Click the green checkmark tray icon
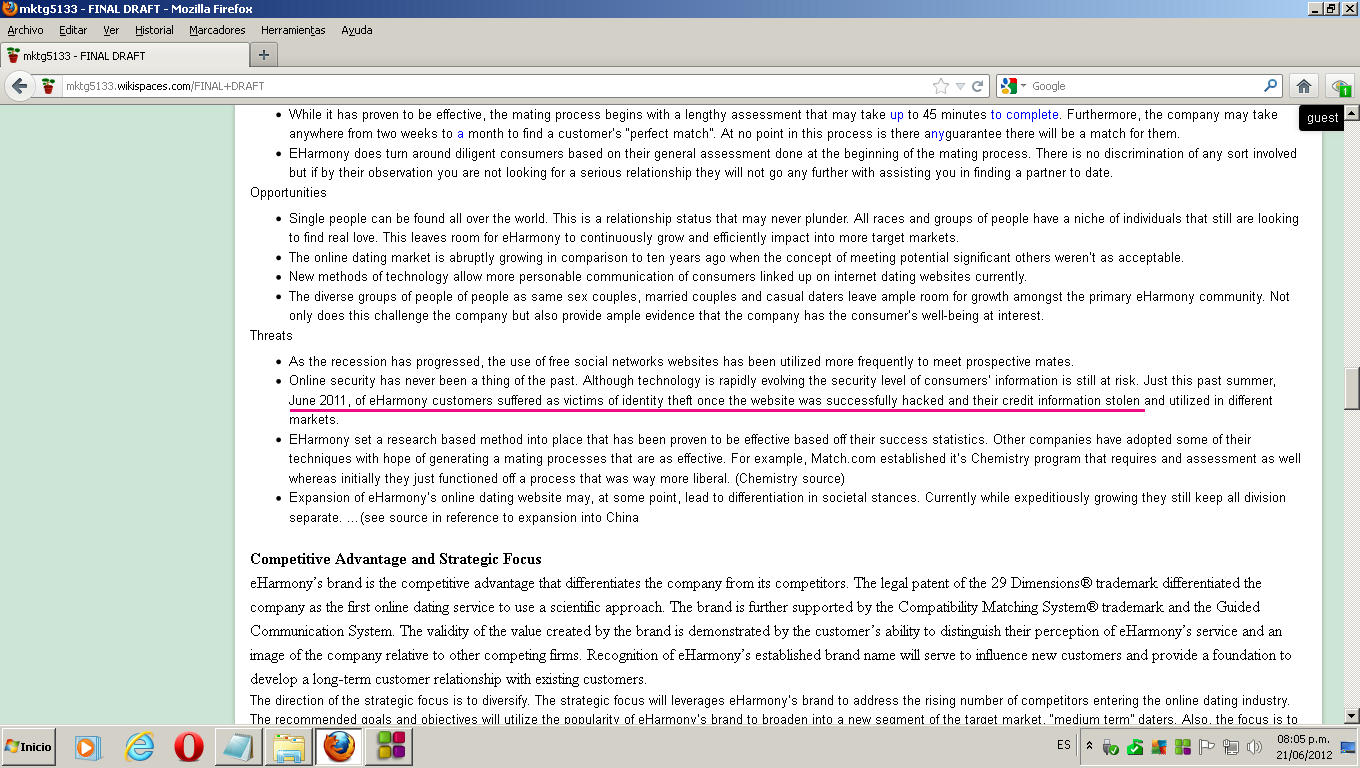This screenshot has height=768, width=1360. click(x=1135, y=747)
